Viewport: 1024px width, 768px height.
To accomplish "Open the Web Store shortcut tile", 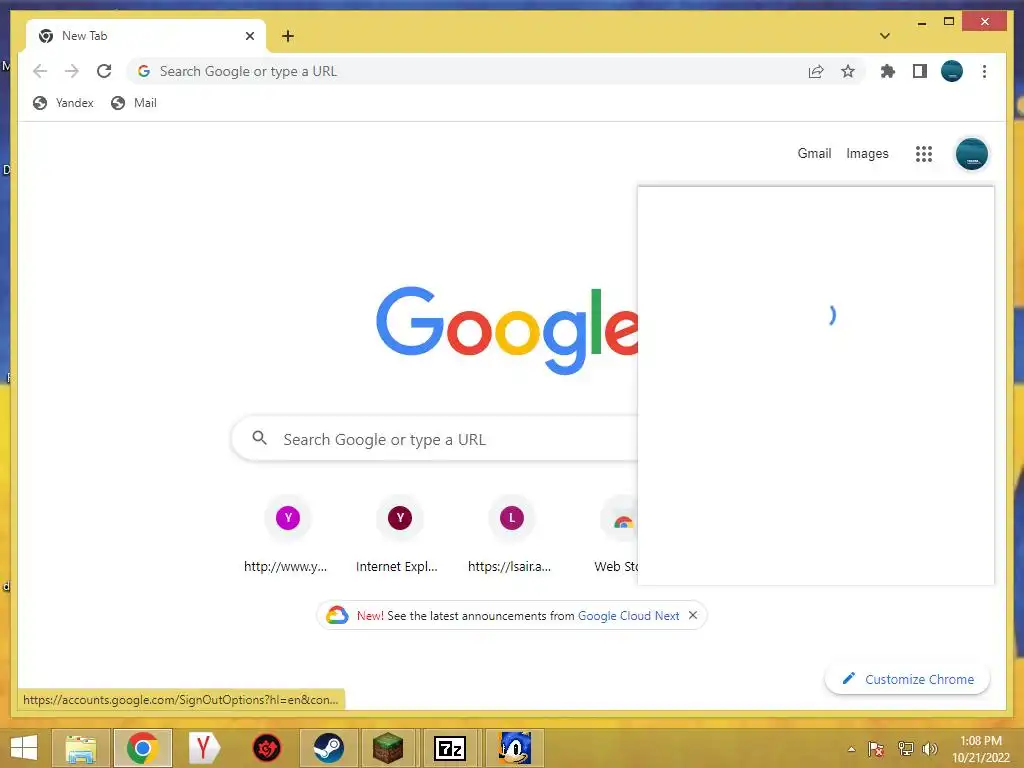I will tap(616, 535).
